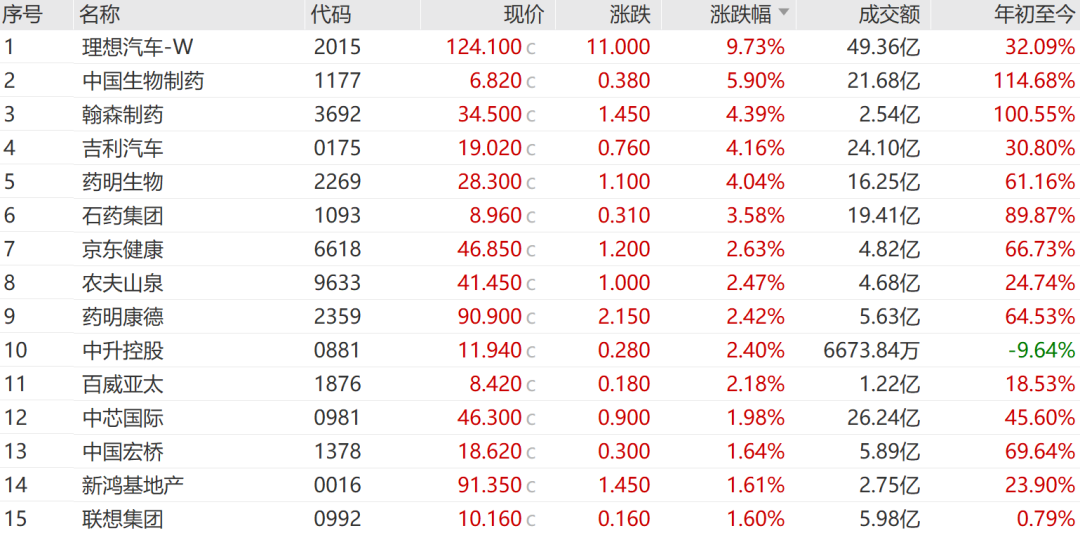
Task: Click the sort arrow beside 涨跌幅 header
Action: [x=784, y=13]
